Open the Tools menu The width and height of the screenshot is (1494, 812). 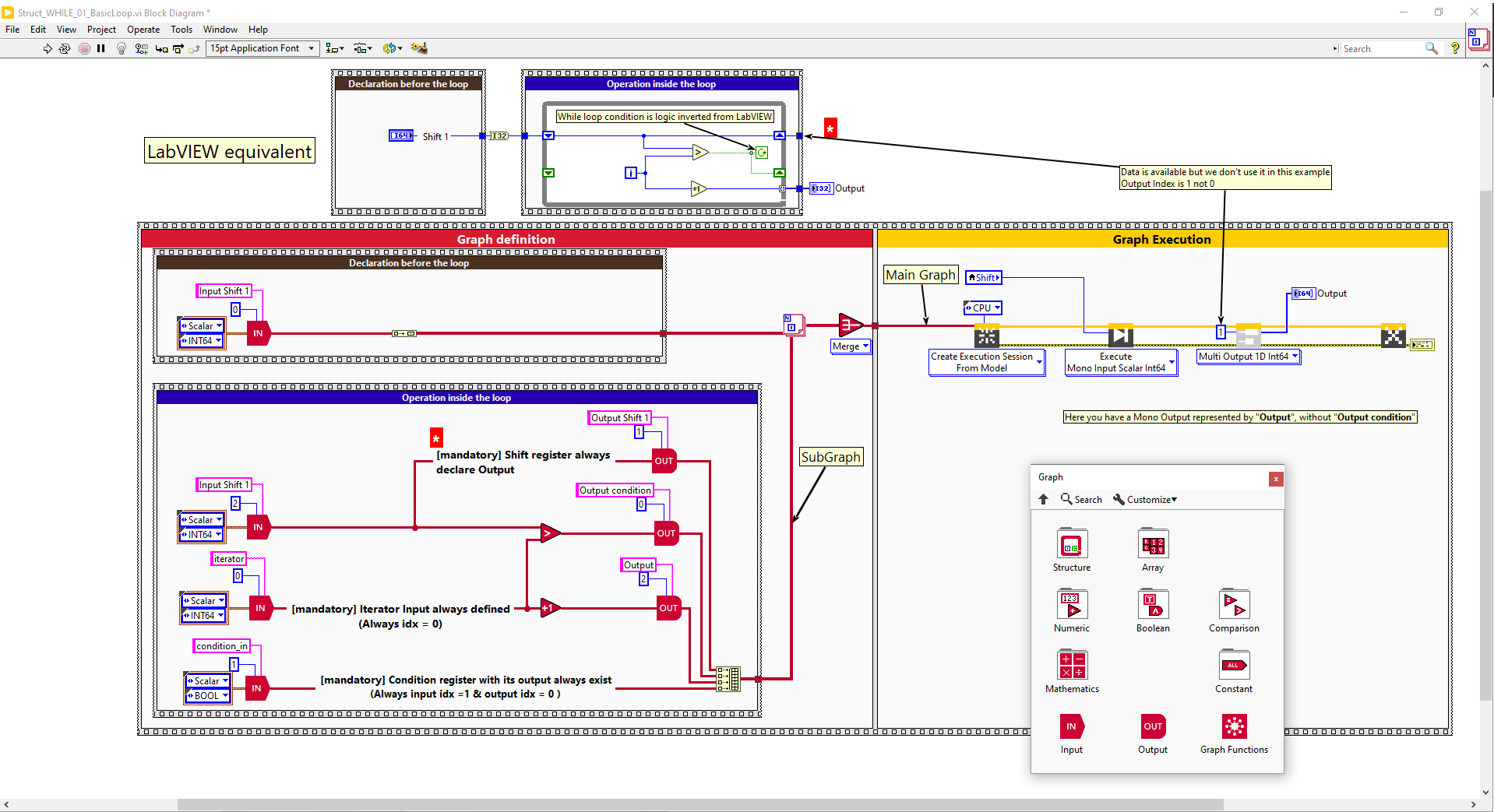(181, 30)
